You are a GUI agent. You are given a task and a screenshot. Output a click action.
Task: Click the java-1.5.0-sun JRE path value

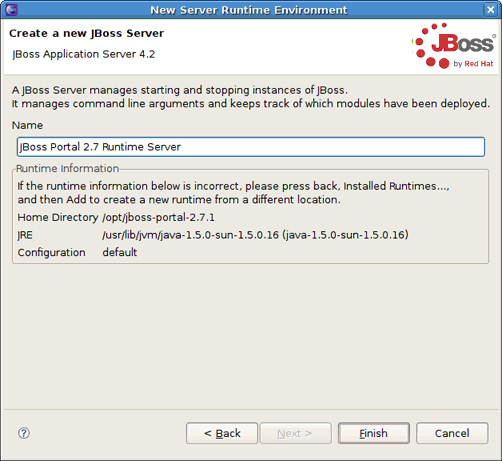tap(255, 235)
